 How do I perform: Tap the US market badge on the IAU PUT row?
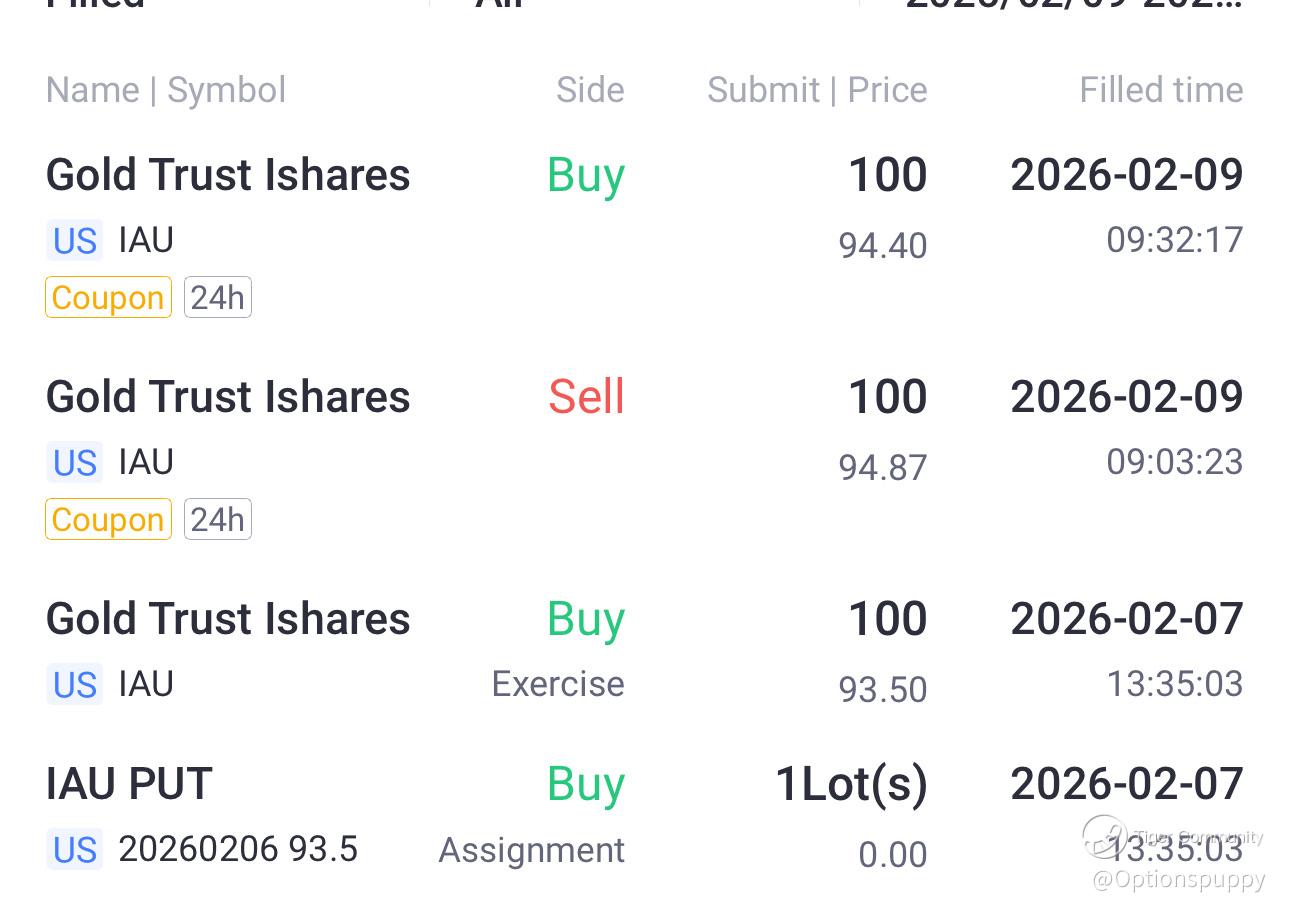coord(75,850)
